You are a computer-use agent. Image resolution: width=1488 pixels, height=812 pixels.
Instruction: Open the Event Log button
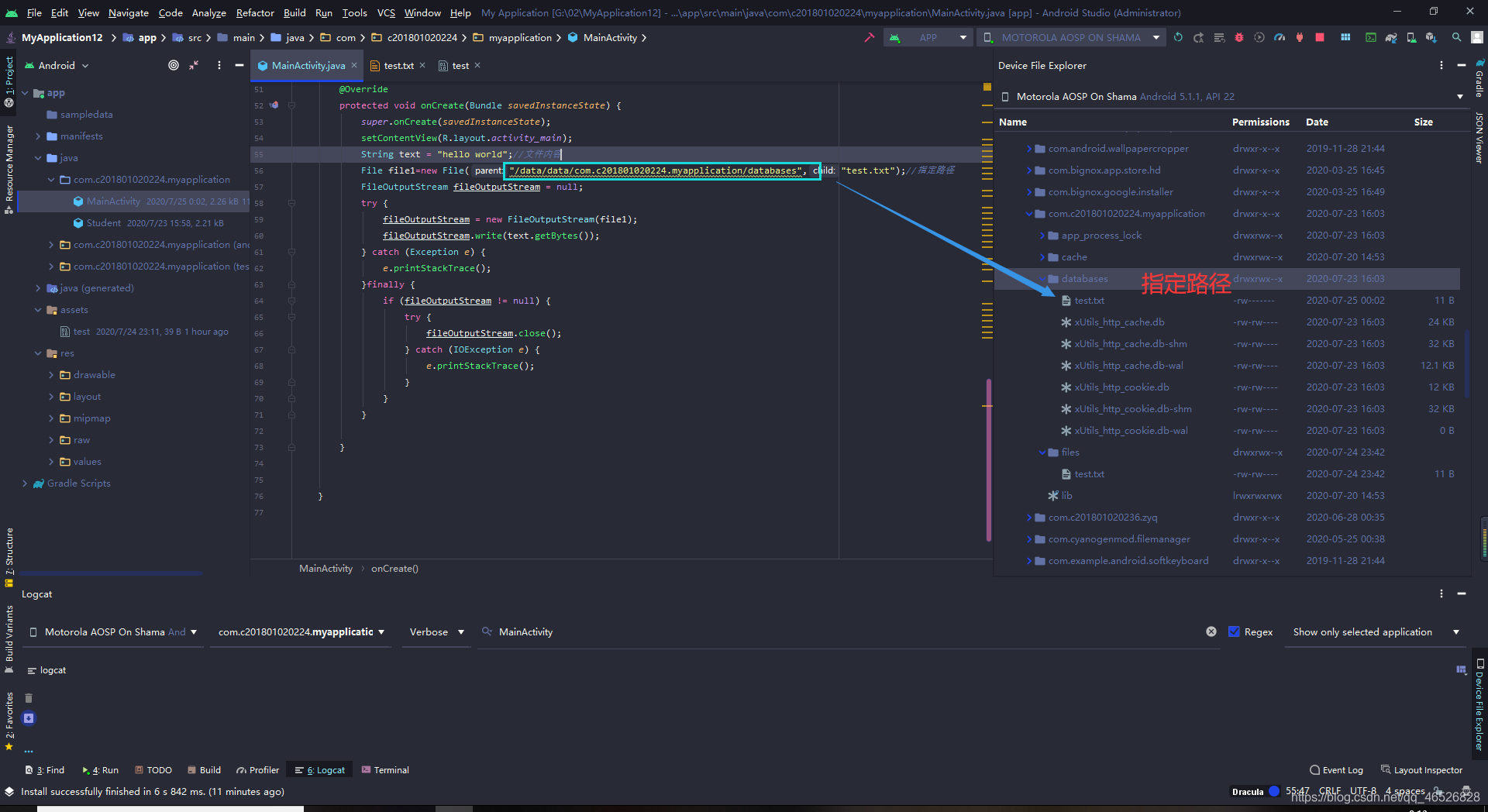coord(1336,769)
